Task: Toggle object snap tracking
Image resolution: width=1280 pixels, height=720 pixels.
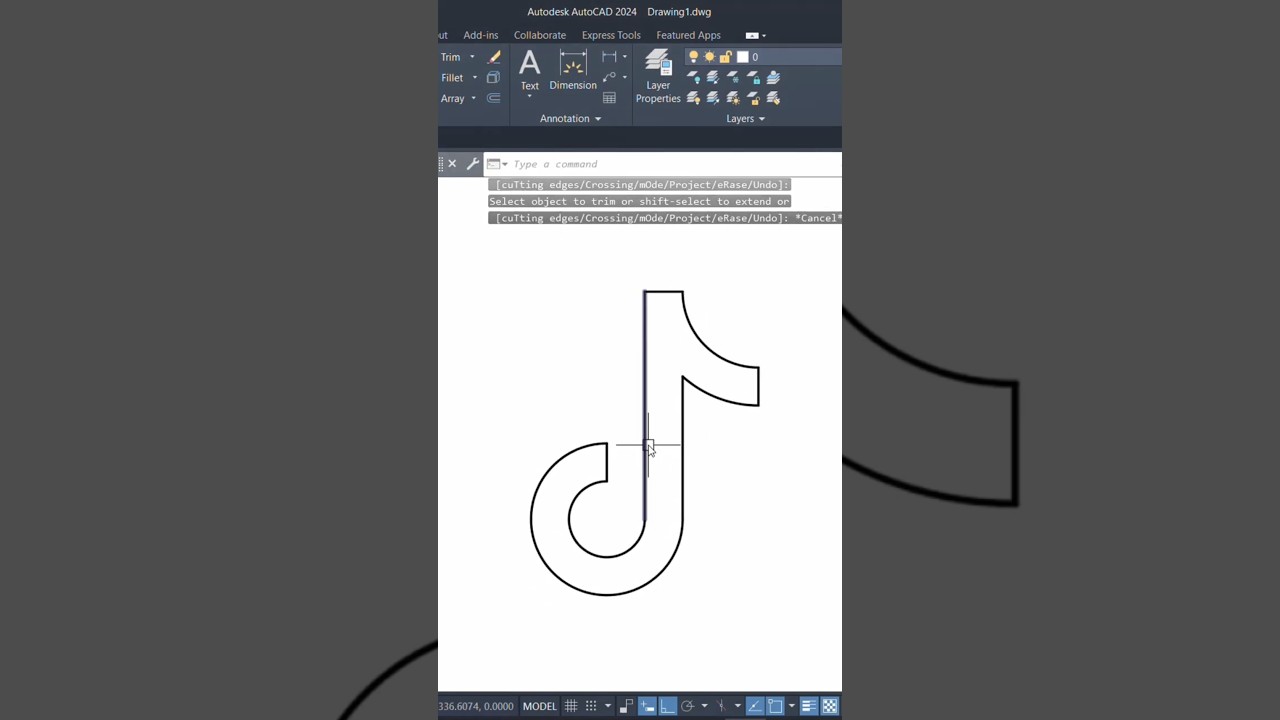Action: [754, 706]
